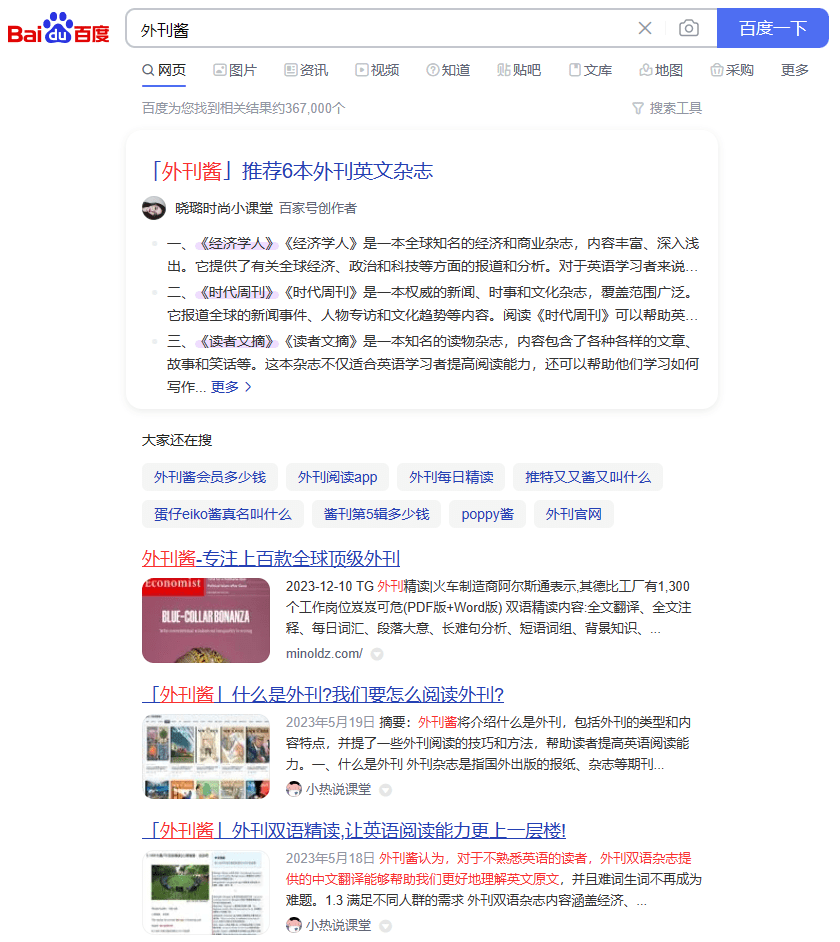The image size is (840, 942).
Task: Click highlighted 《经济学人》 heading
Action: pos(236,243)
